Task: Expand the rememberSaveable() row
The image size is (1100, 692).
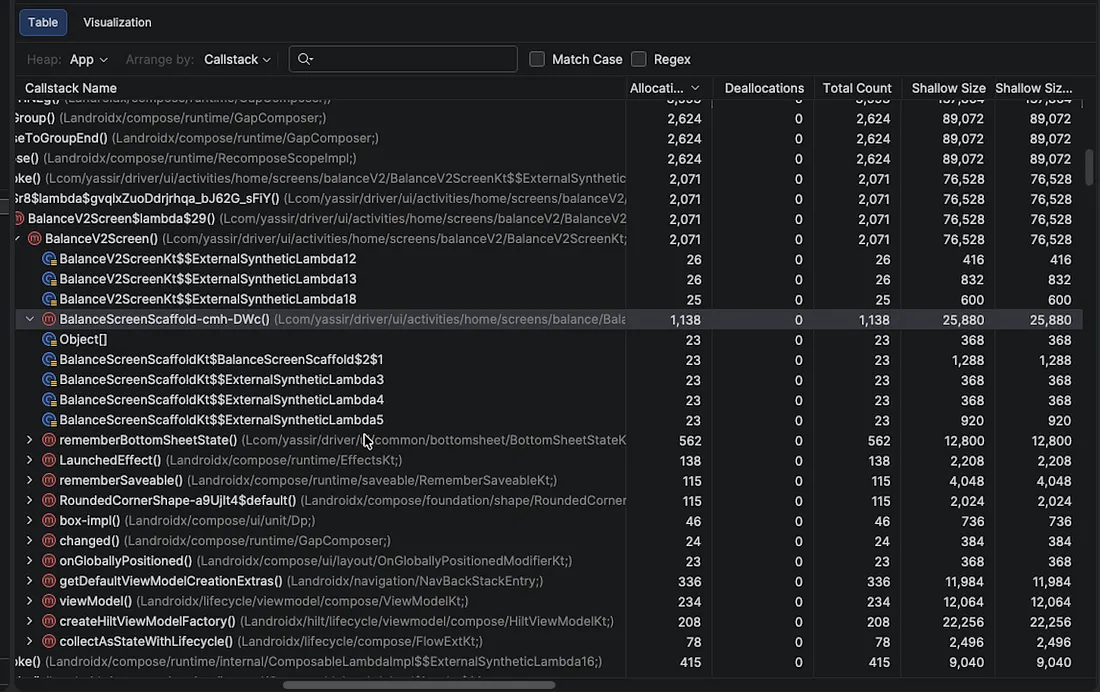Action: (29, 481)
